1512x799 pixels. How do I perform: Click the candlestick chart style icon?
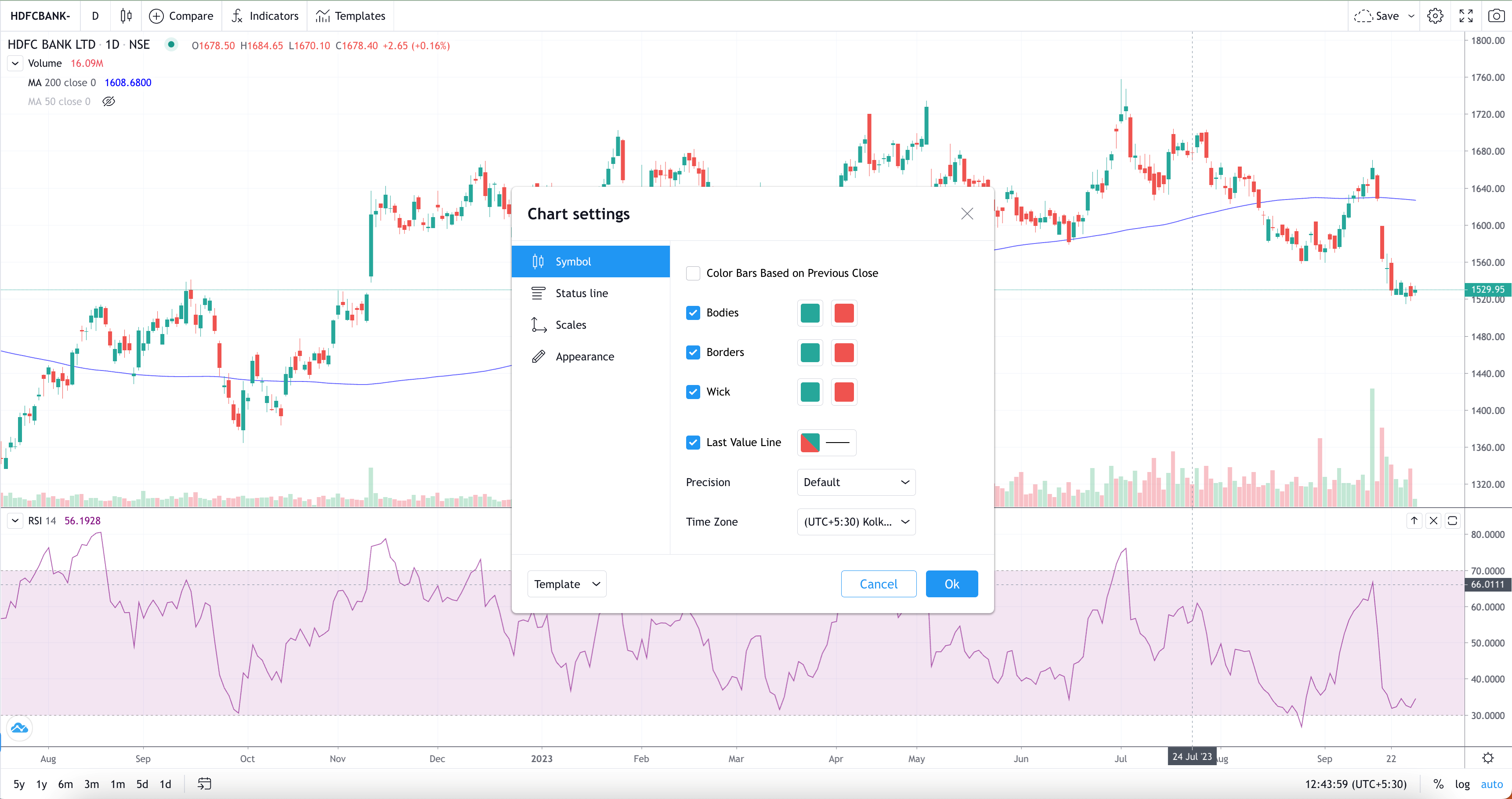[x=126, y=16]
